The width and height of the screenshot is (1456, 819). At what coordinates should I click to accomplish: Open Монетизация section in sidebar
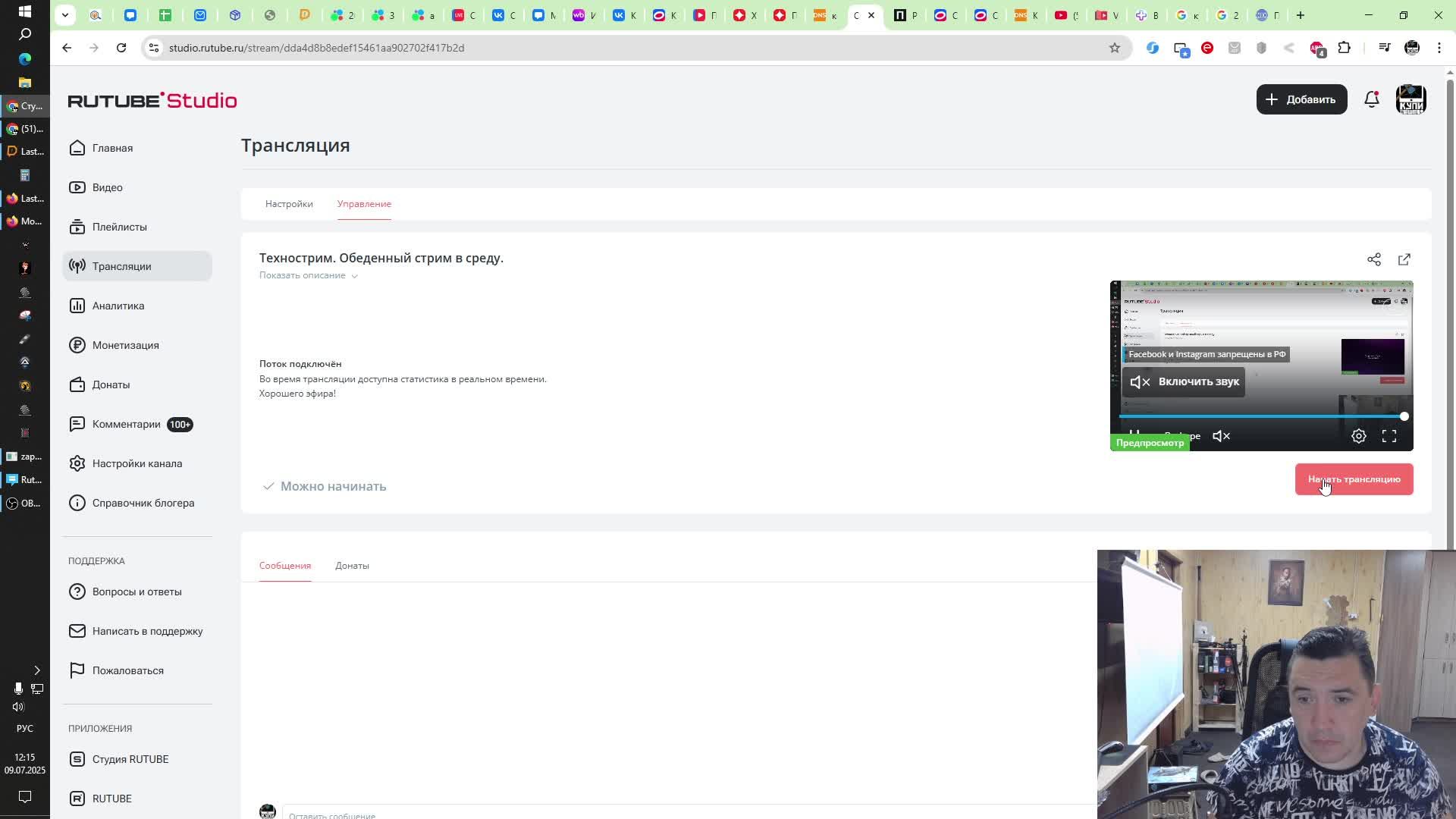coord(125,345)
